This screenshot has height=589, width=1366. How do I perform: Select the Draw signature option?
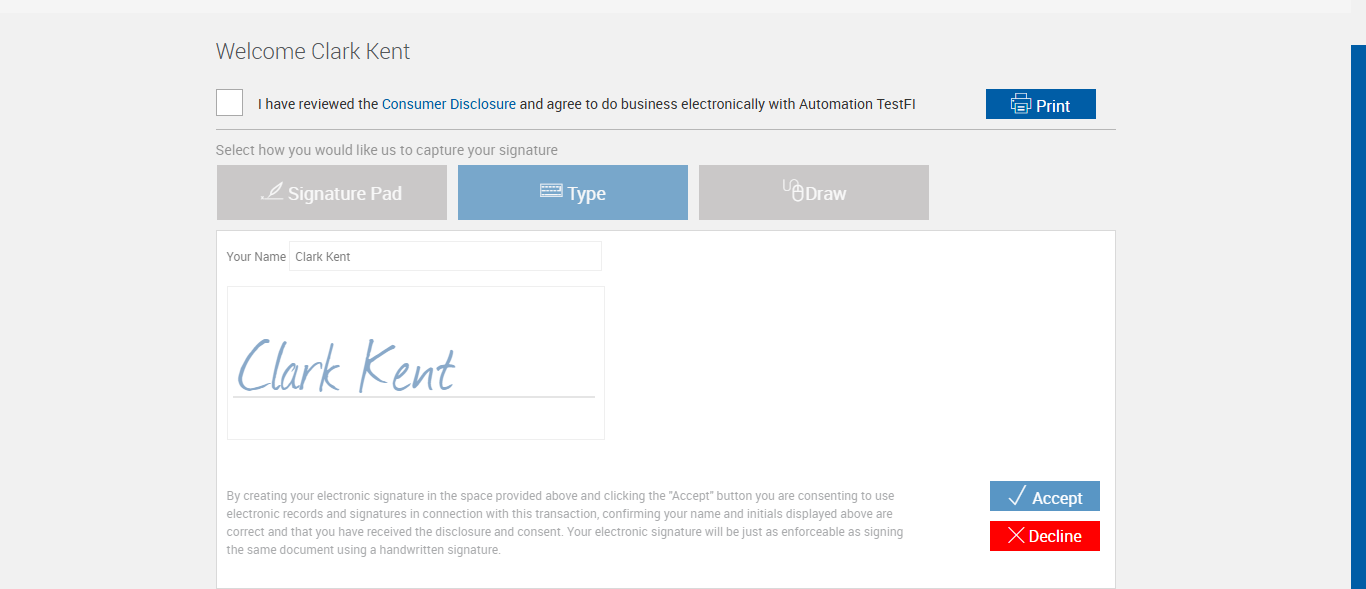(x=814, y=192)
